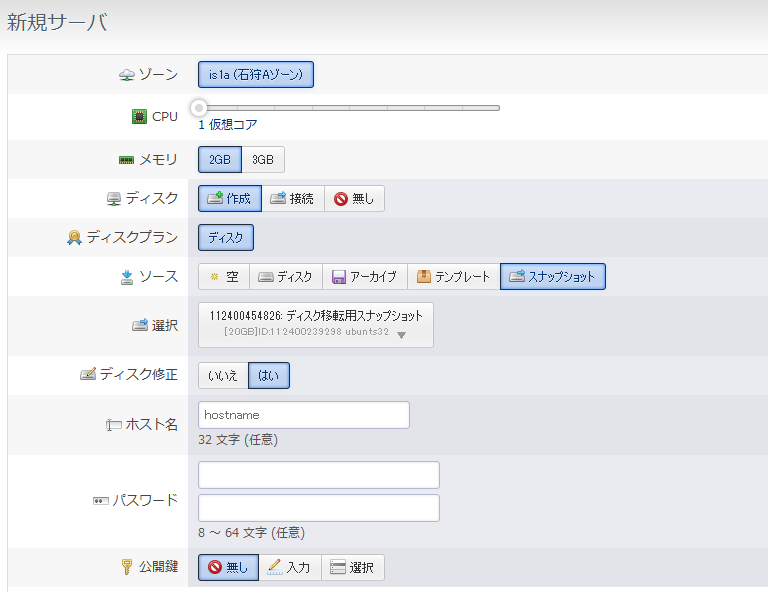Click the is1a (石狩Aゾーン) zone button
768x592 pixels.
coord(256,74)
